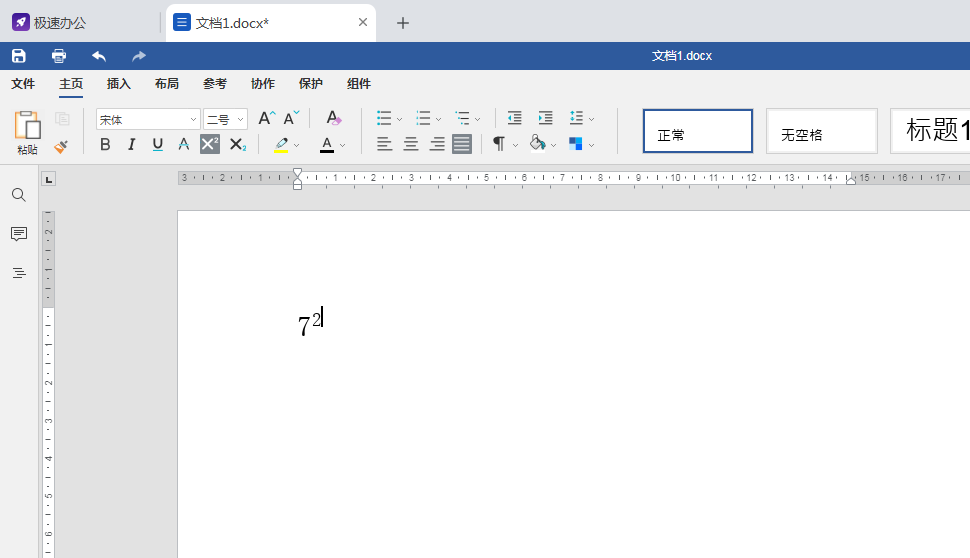The image size is (970, 558).
Task: Show nonprinting paragraph marks
Action: point(499,144)
